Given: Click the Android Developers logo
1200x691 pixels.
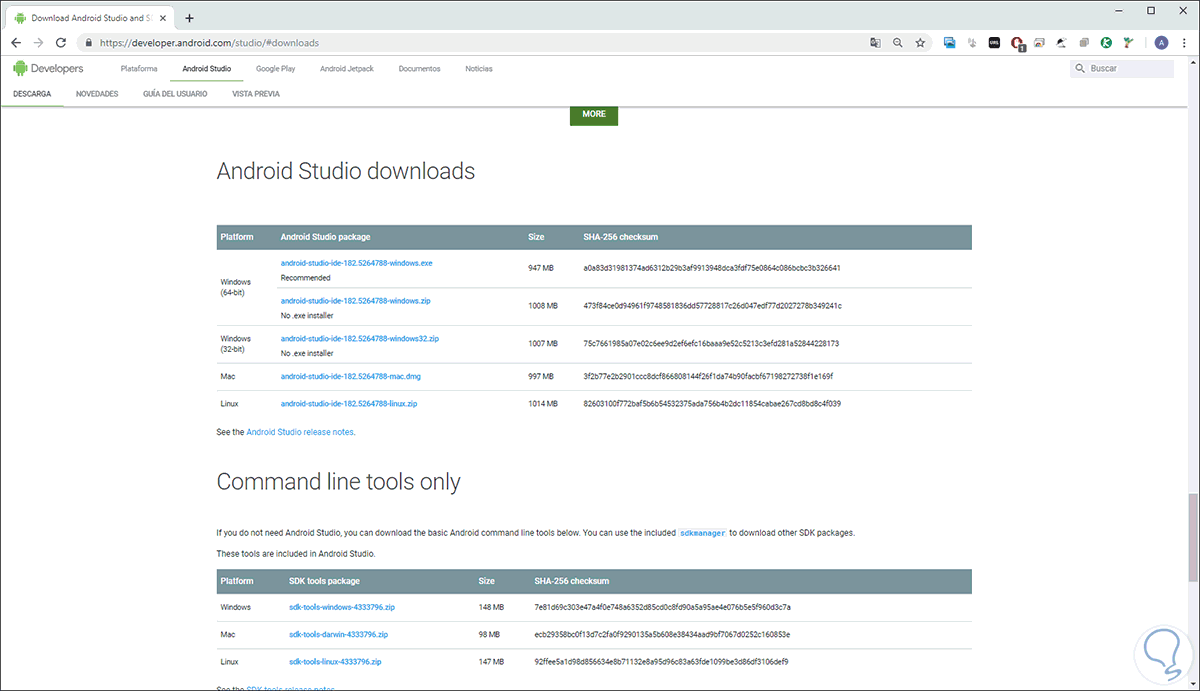Looking at the screenshot, I should coord(48,69).
